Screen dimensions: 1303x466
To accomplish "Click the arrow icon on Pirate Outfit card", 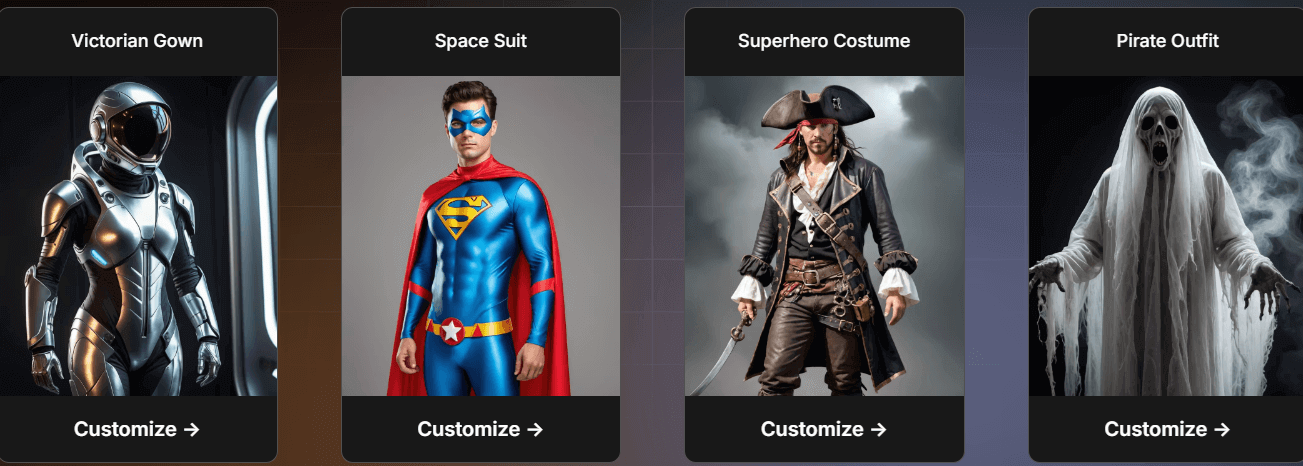I will (x=1221, y=429).
